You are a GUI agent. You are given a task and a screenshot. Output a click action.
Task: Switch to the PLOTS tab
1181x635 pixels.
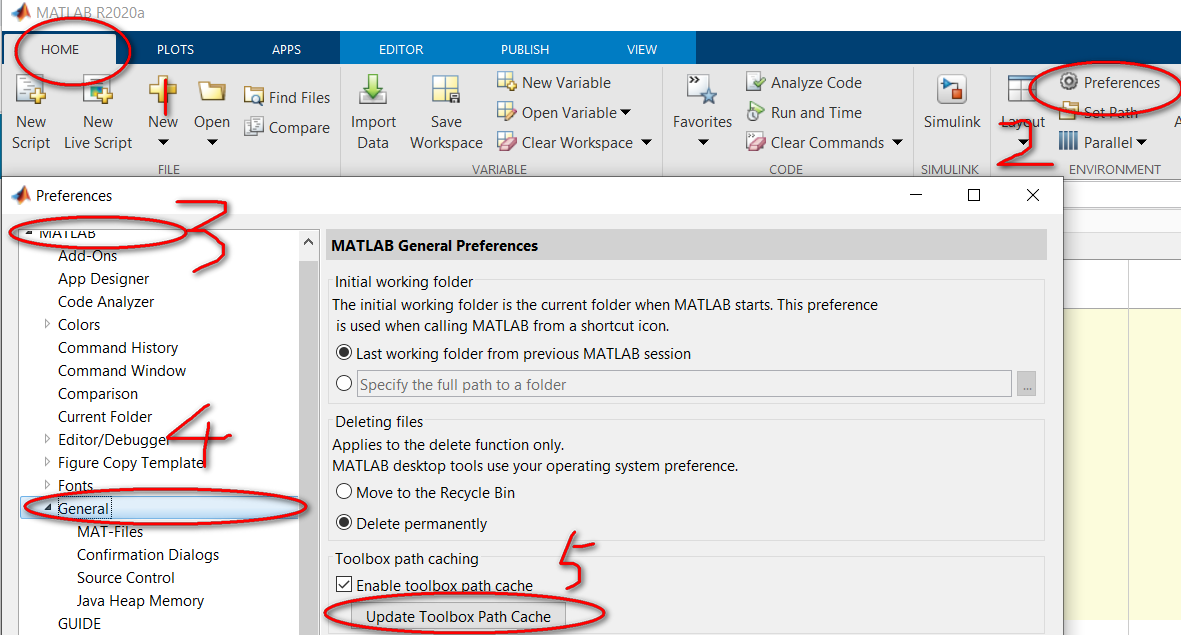click(x=175, y=49)
